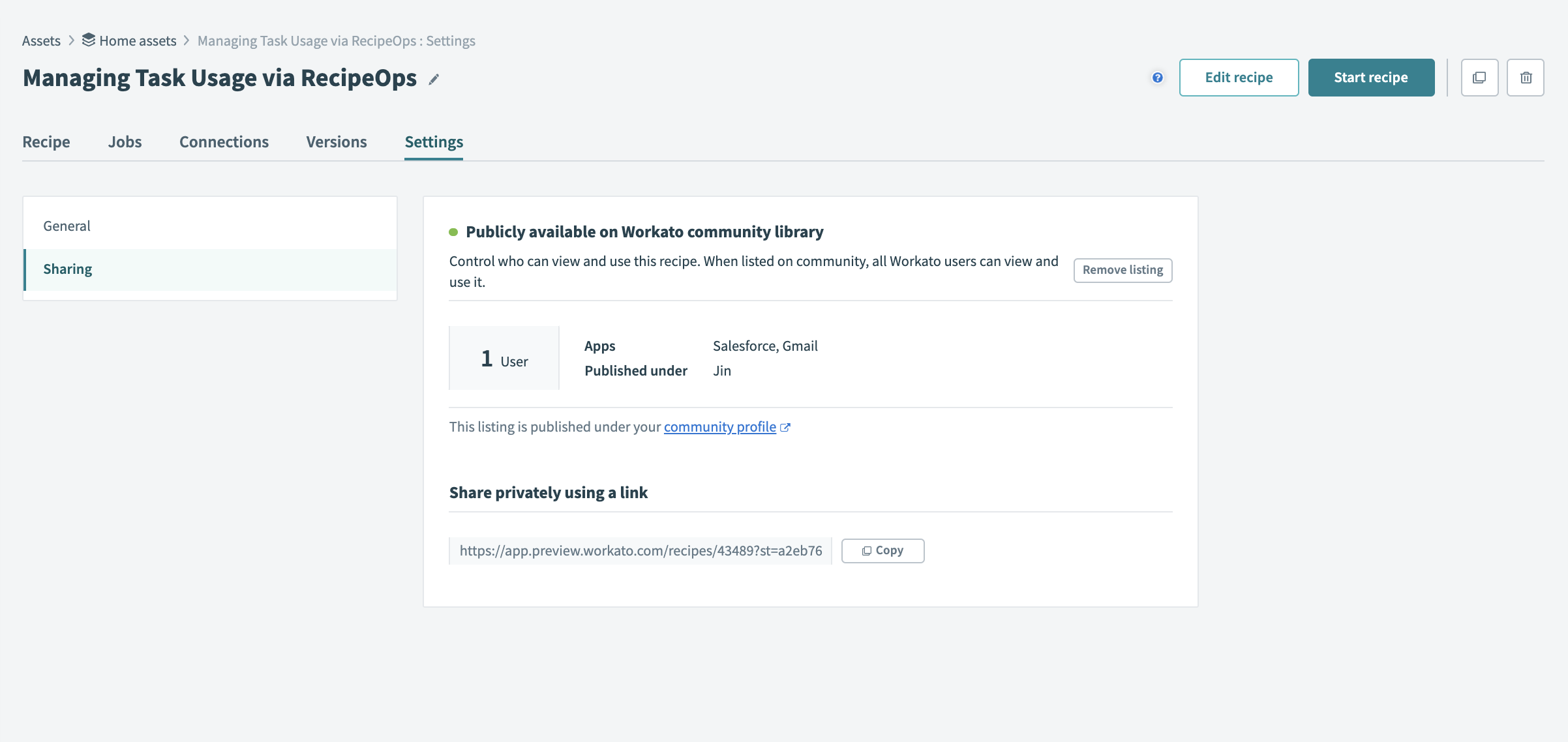The width and height of the screenshot is (1568, 742).
Task: Click the green public availability status dot
Action: [454, 231]
